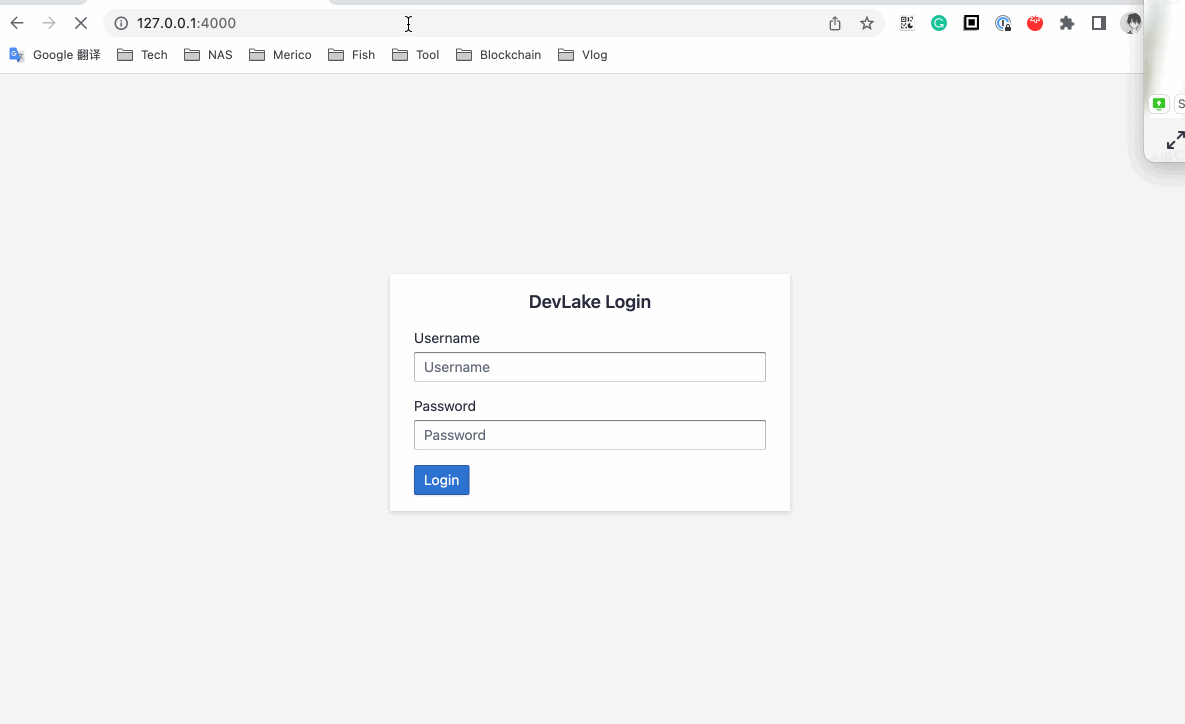Open the blue clock-lock extension icon
1185x724 pixels.
pos(1003,23)
